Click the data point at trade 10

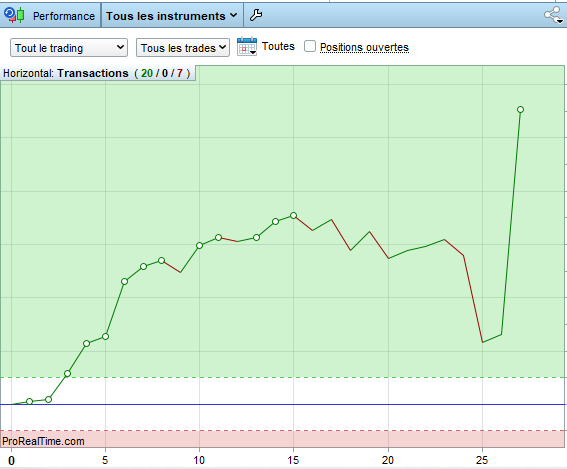(199, 246)
